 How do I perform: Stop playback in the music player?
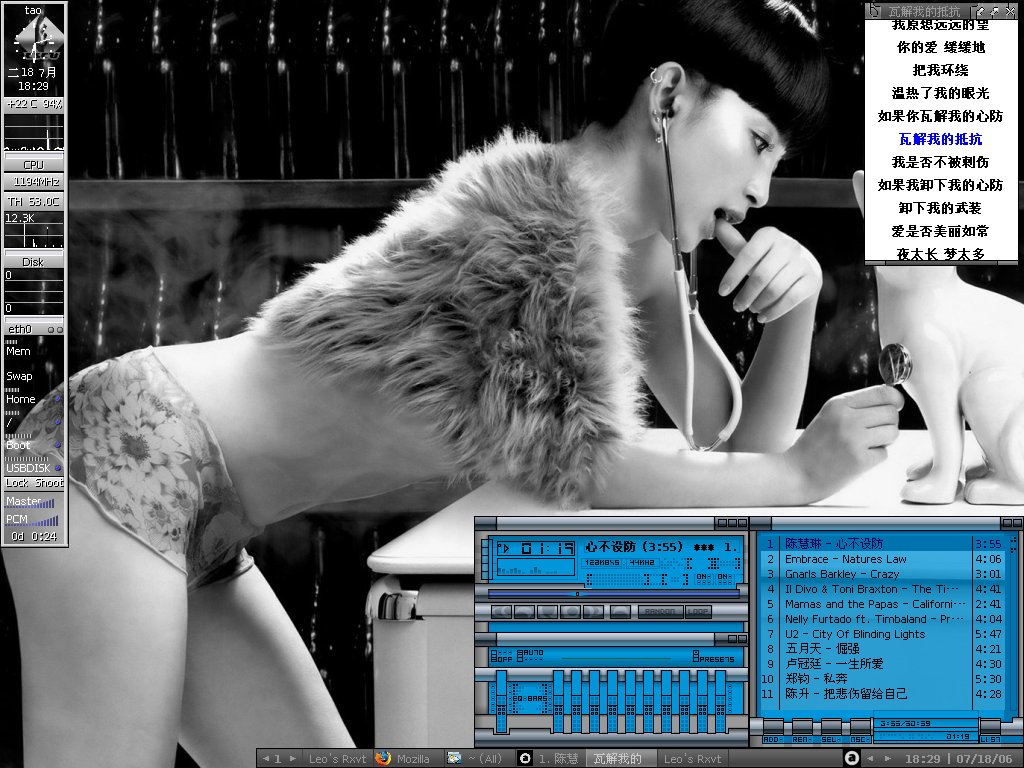pyautogui.click(x=569, y=612)
